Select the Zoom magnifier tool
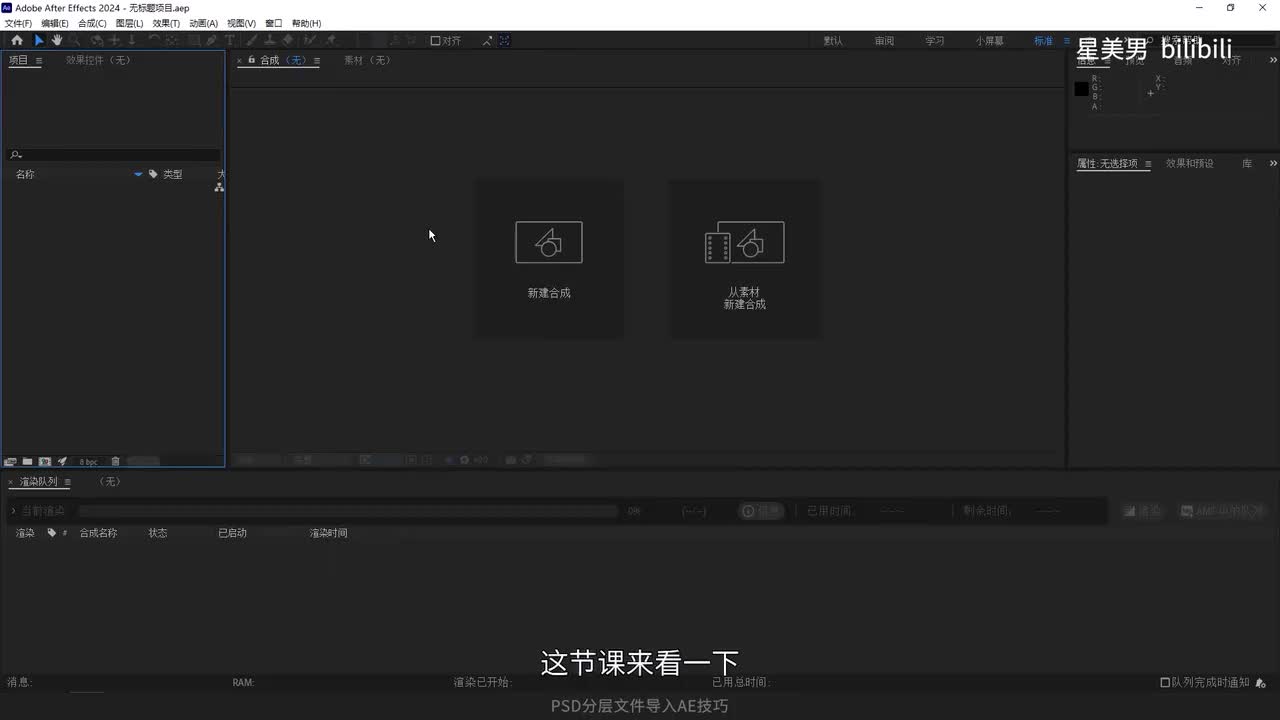 point(75,40)
